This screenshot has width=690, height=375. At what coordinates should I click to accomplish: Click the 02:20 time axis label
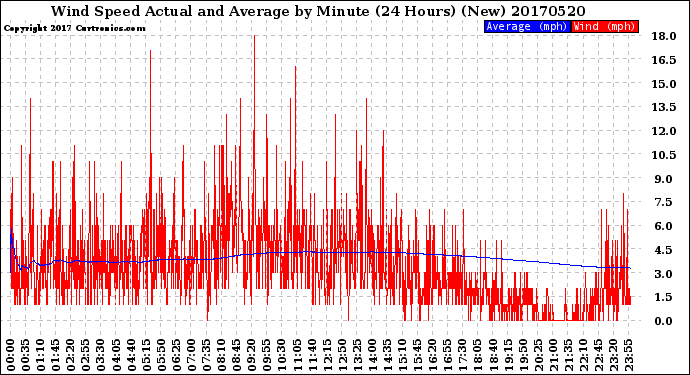[x=71, y=355]
